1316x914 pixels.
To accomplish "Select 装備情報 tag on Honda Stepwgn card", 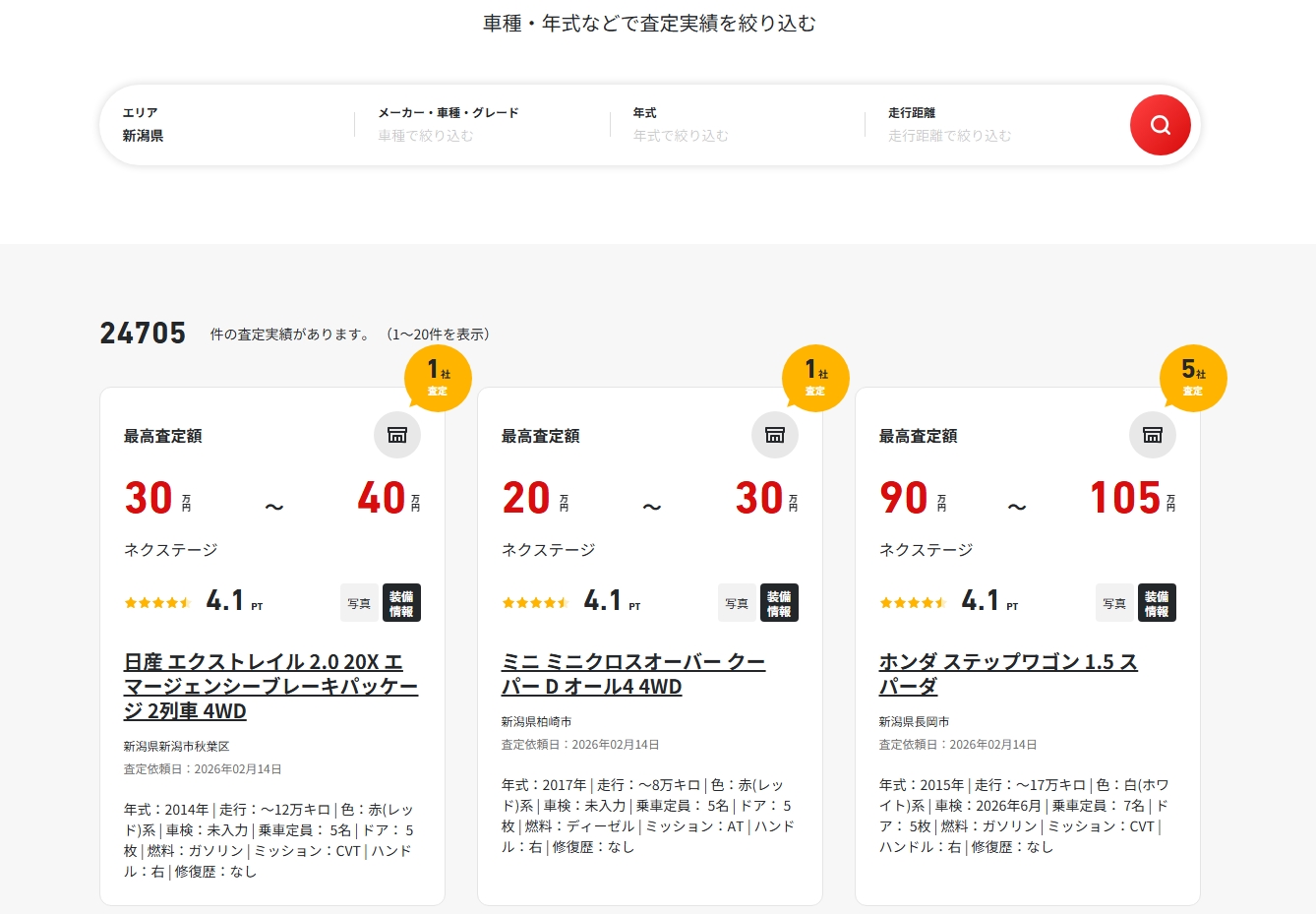I will coord(1157,603).
